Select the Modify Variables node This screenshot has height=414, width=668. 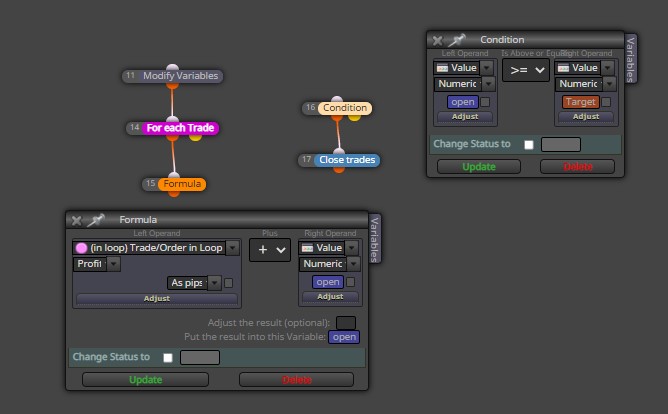pos(180,76)
